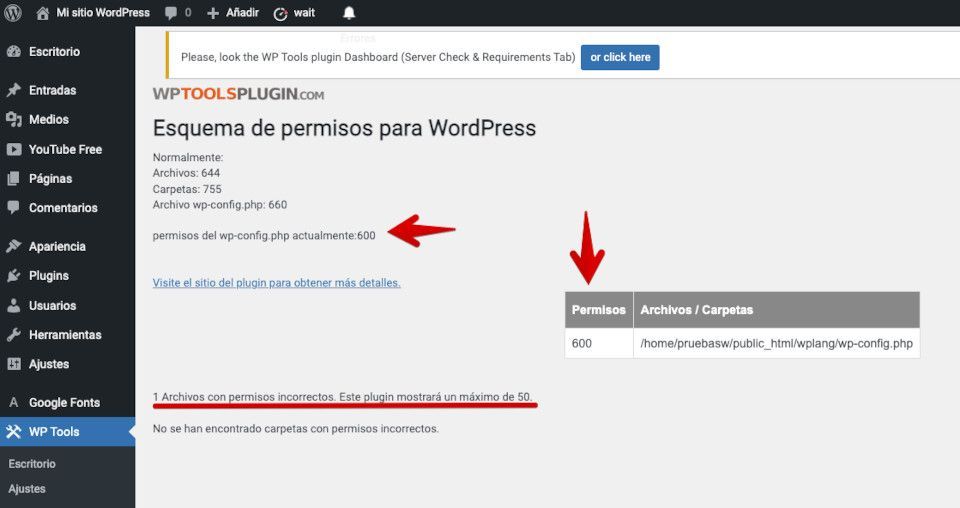Open the Herramientas menu
Screen dimensions: 960x508
[x=65, y=335]
